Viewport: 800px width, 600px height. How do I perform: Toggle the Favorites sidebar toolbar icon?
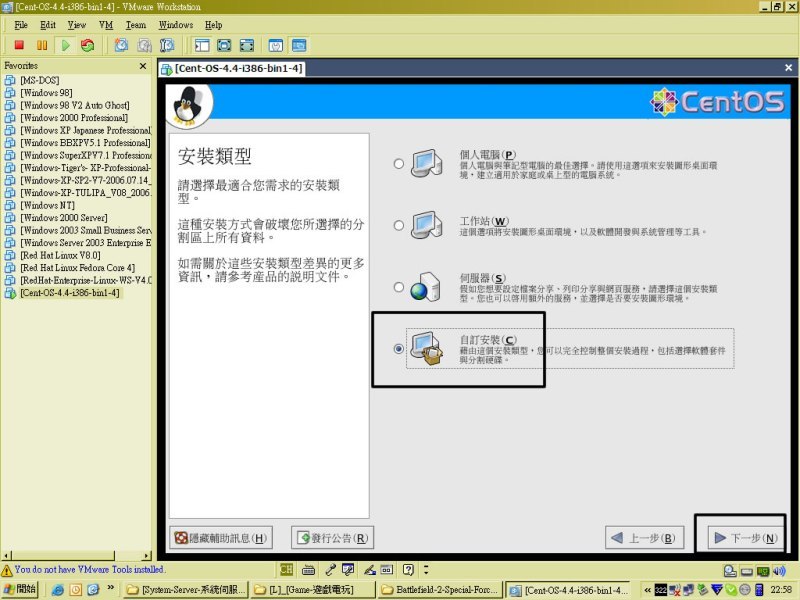(202, 45)
